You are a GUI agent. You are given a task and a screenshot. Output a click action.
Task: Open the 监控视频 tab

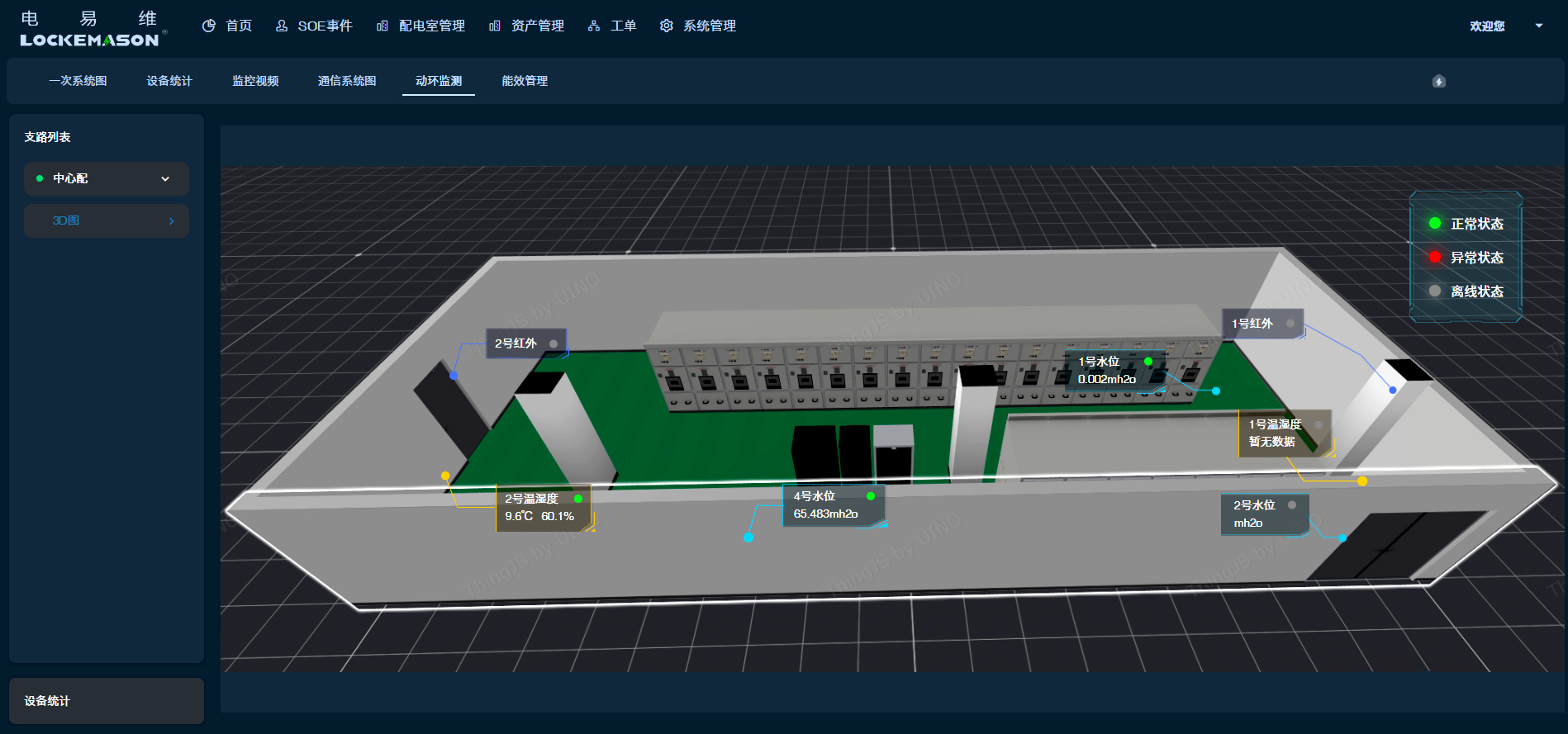tap(255, 81)
